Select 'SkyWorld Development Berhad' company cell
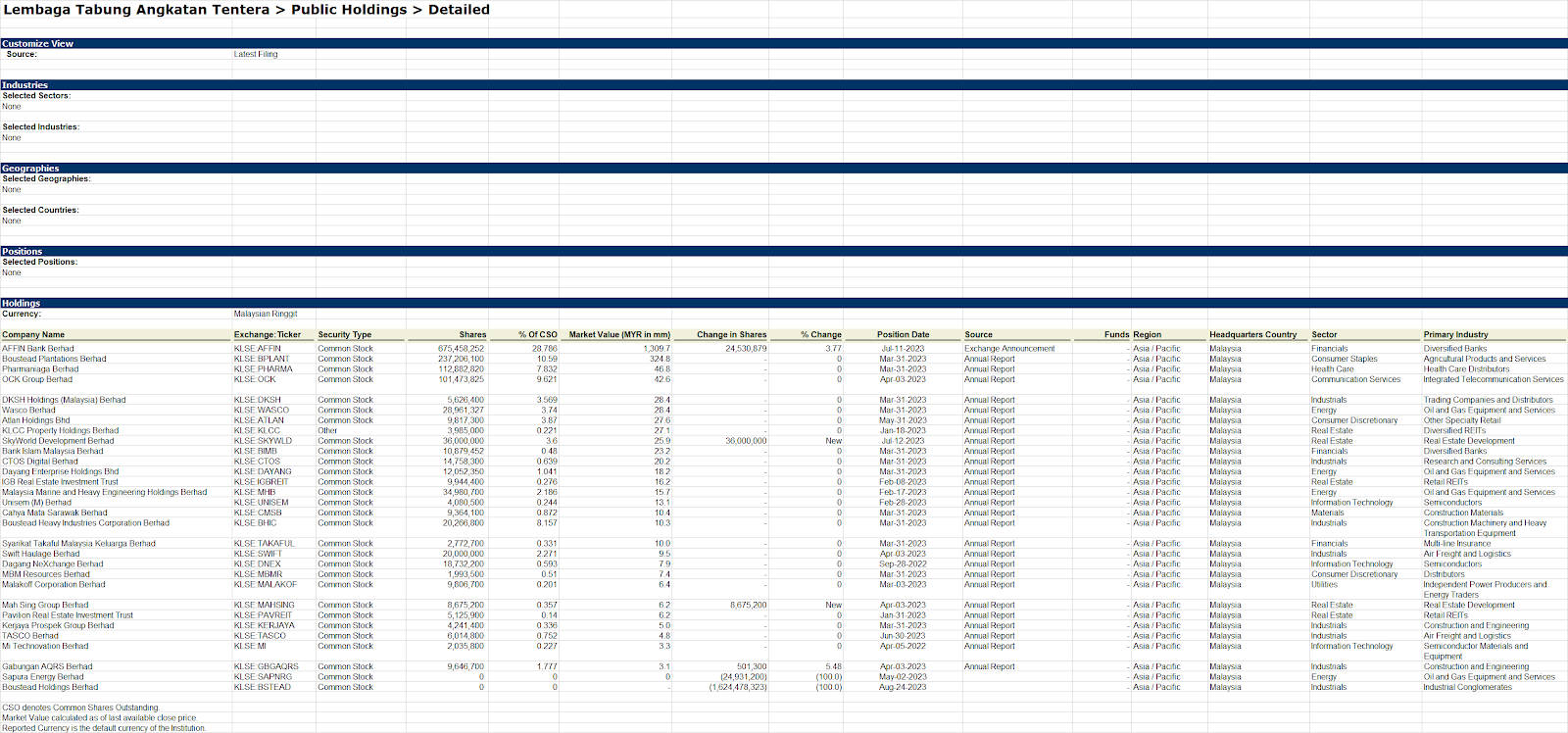This screenshot has height=733, width=1568. [58, 441]
